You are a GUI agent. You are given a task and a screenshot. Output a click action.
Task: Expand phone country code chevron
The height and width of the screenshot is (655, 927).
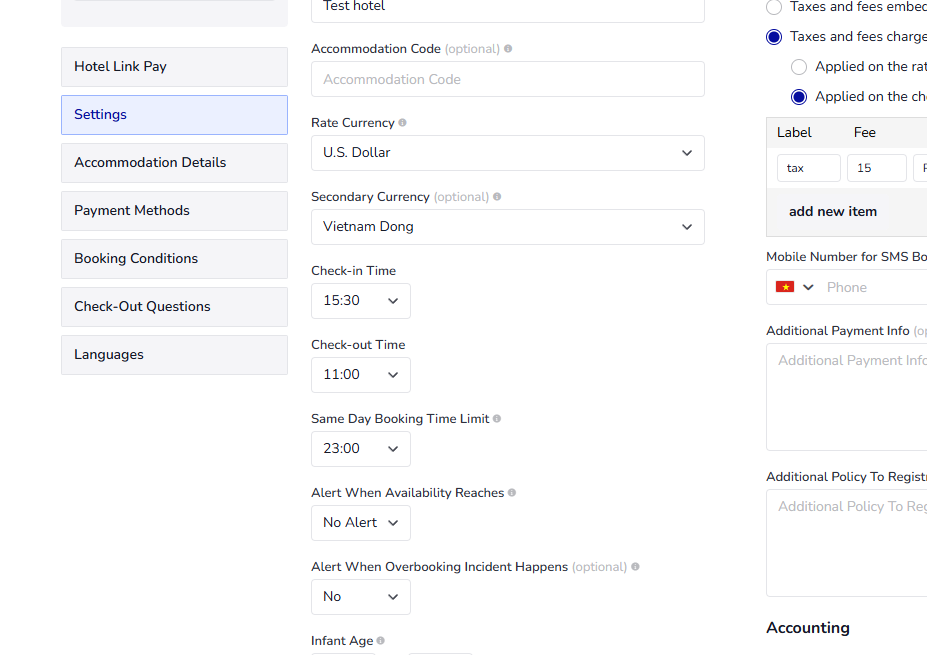click(808, 287)
